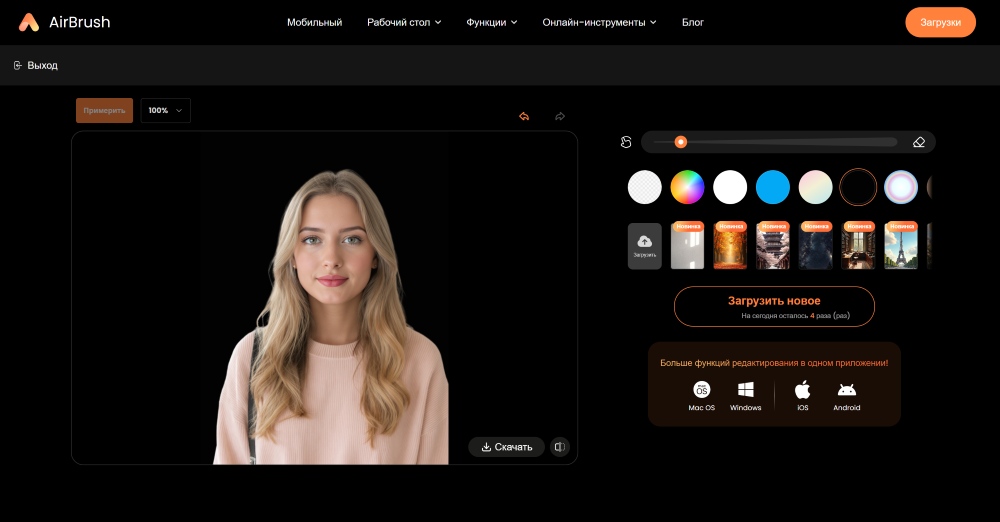Choose the purple glow ring swatch
This screenshot has height=522, width=1000.
click(901, 187)
